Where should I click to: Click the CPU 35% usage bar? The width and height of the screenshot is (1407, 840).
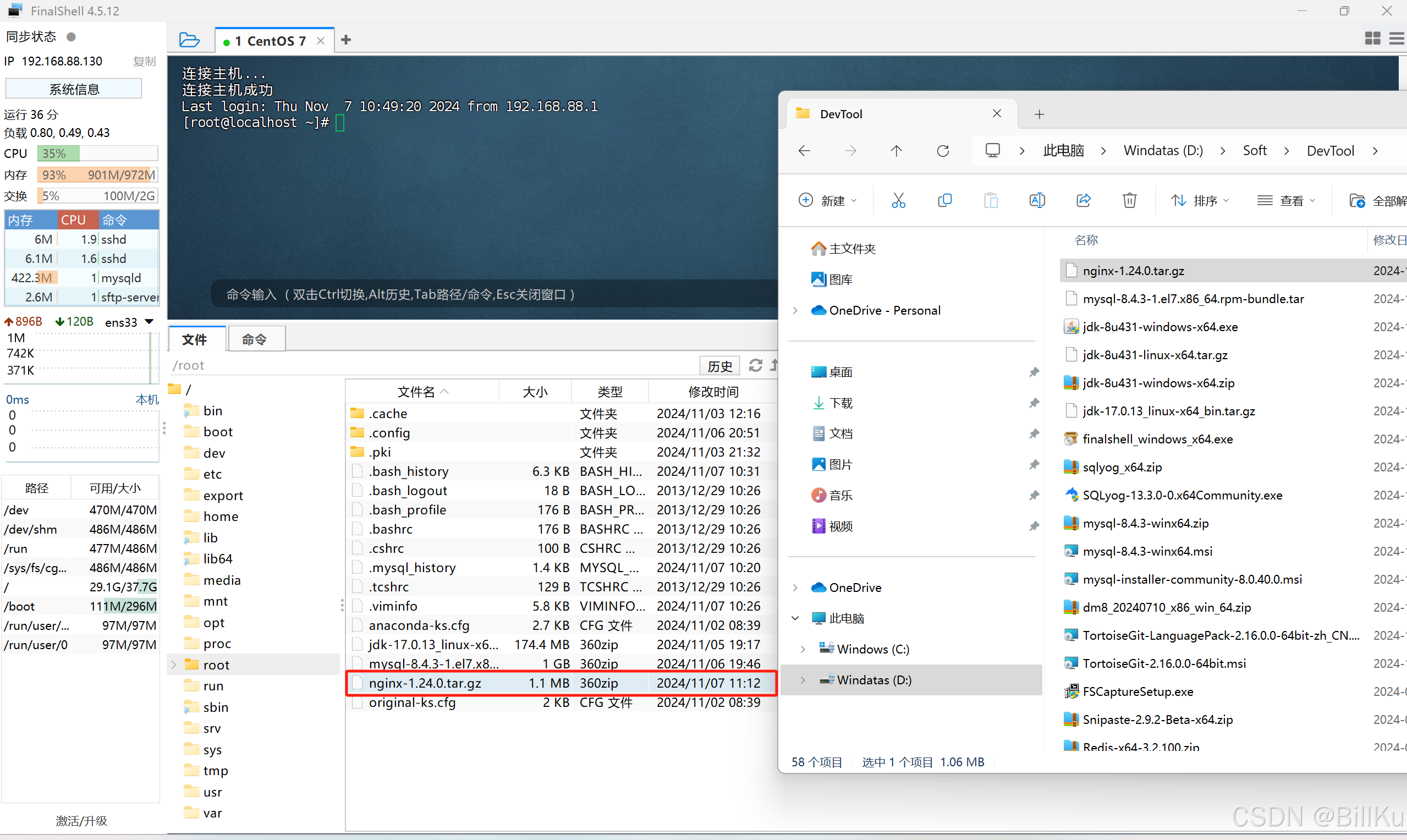click(97, 153)
